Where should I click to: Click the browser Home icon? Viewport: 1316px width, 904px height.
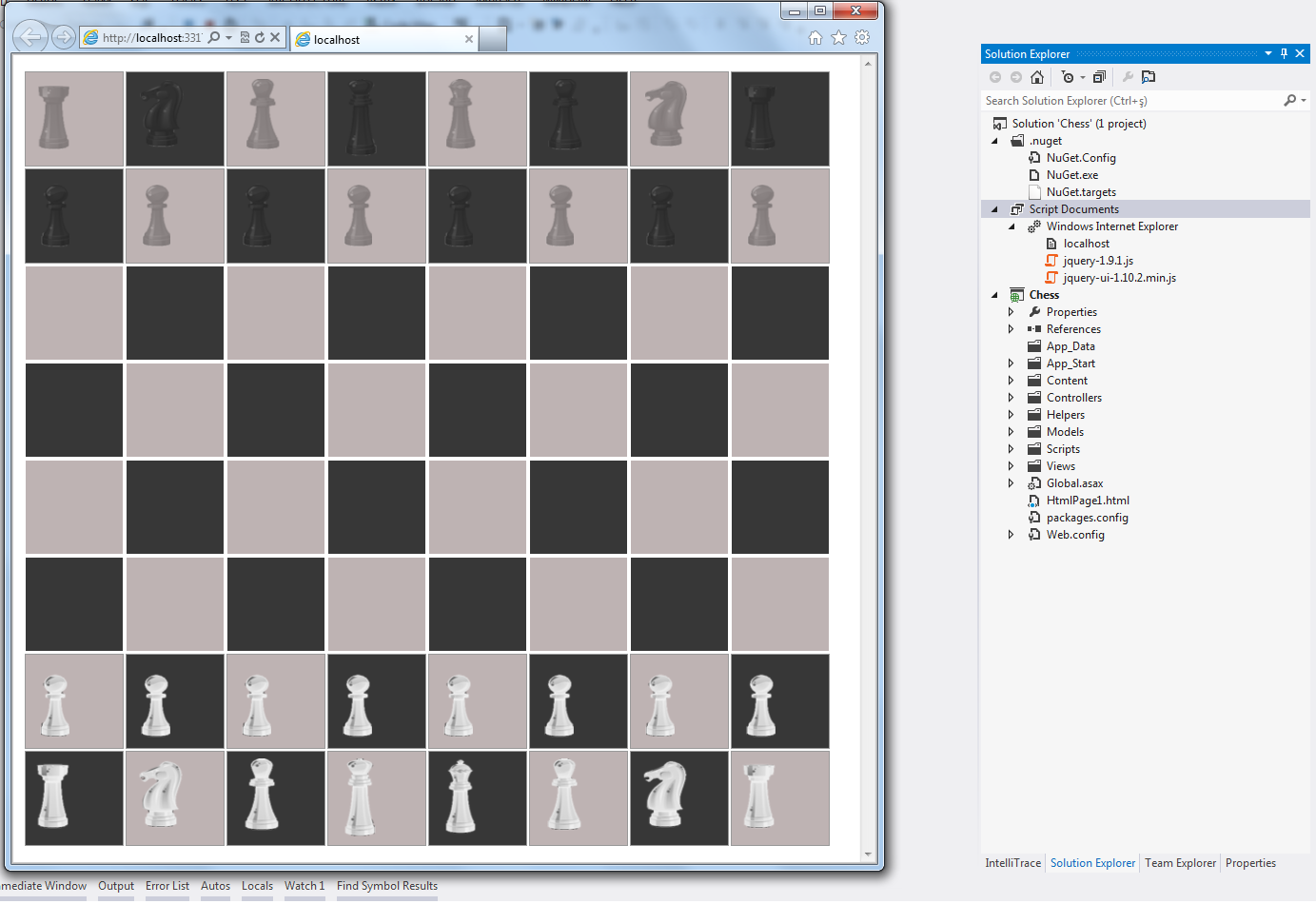coord(815,35)
